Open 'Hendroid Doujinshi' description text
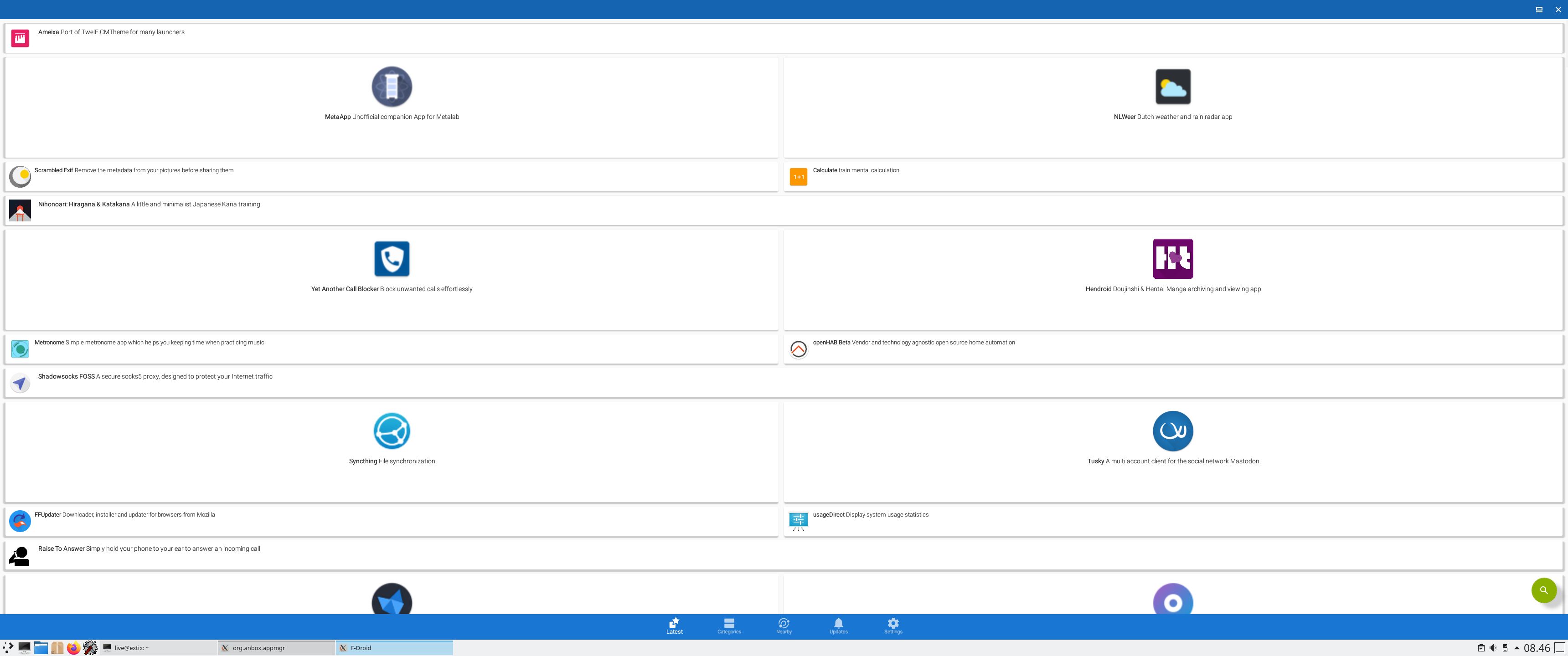This screenshot has width=1568, height=656. point(1172,289)
